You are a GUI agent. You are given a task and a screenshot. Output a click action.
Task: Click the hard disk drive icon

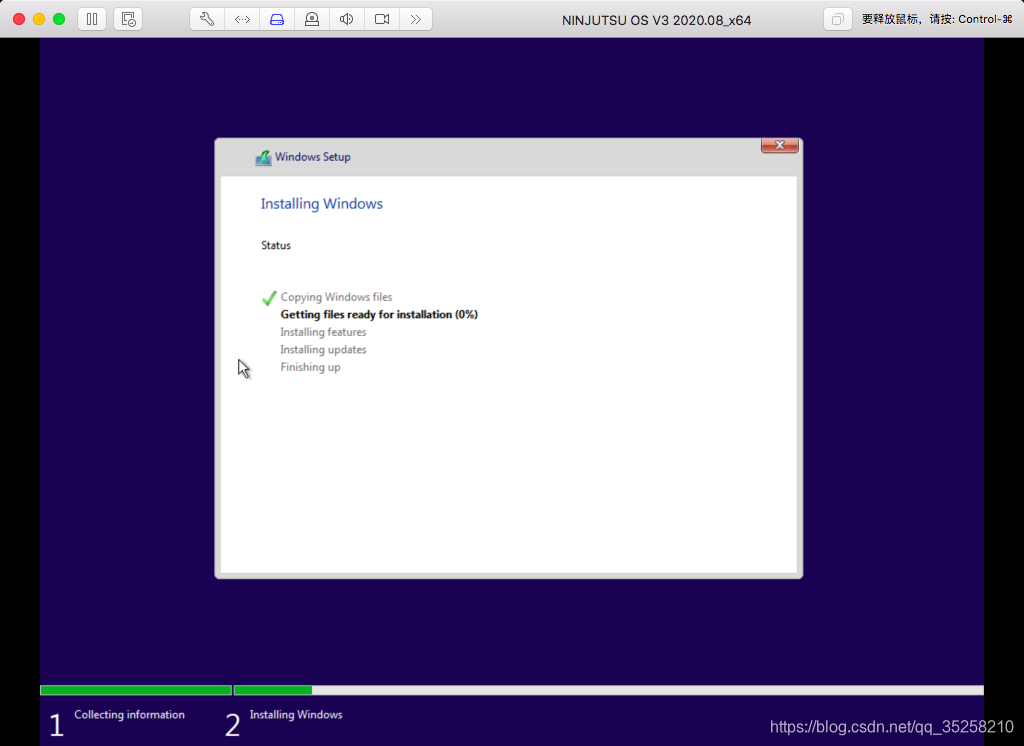click(x=277, y=19)
